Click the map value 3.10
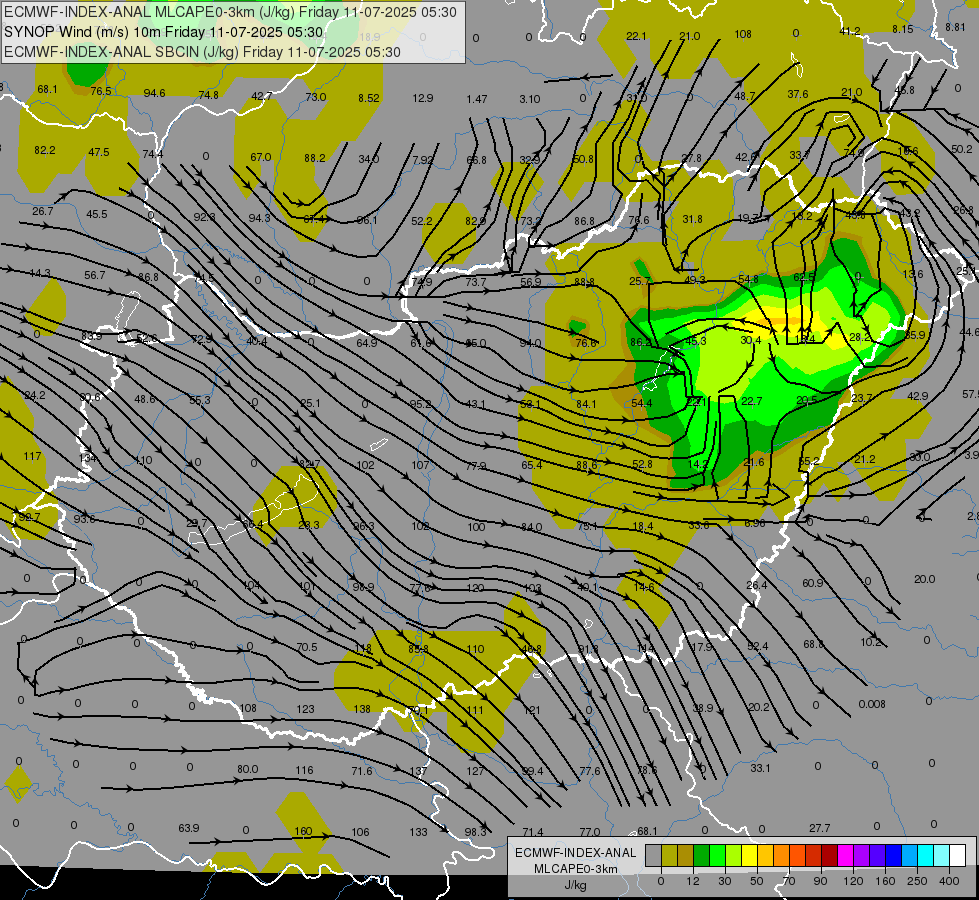Viewport: 979px width, 900px height. pos(529,99)
